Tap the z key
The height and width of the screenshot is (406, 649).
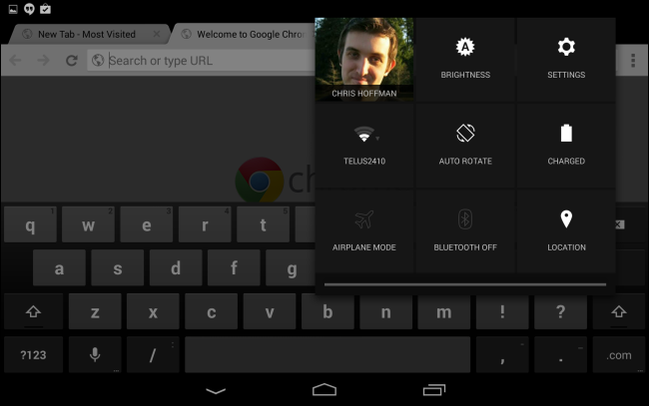(95, 311)
